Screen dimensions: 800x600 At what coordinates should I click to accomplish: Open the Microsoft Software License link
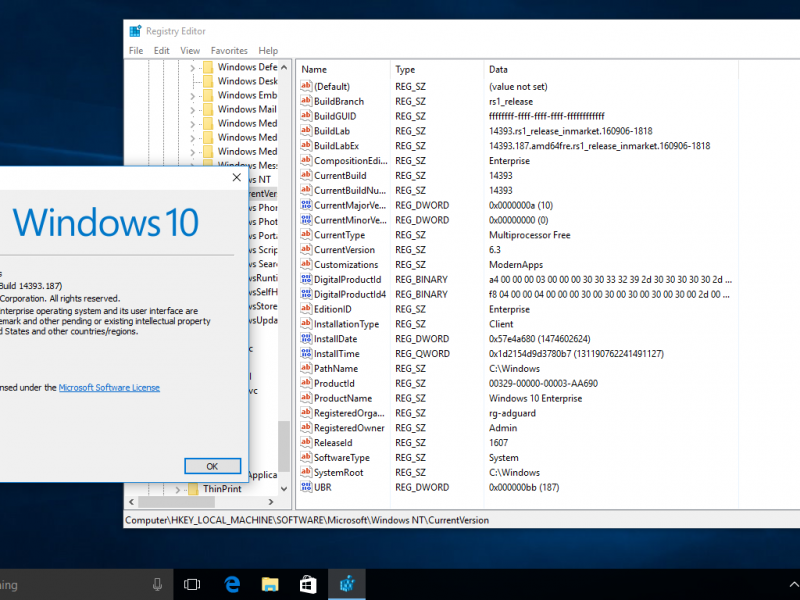(109, 388)
